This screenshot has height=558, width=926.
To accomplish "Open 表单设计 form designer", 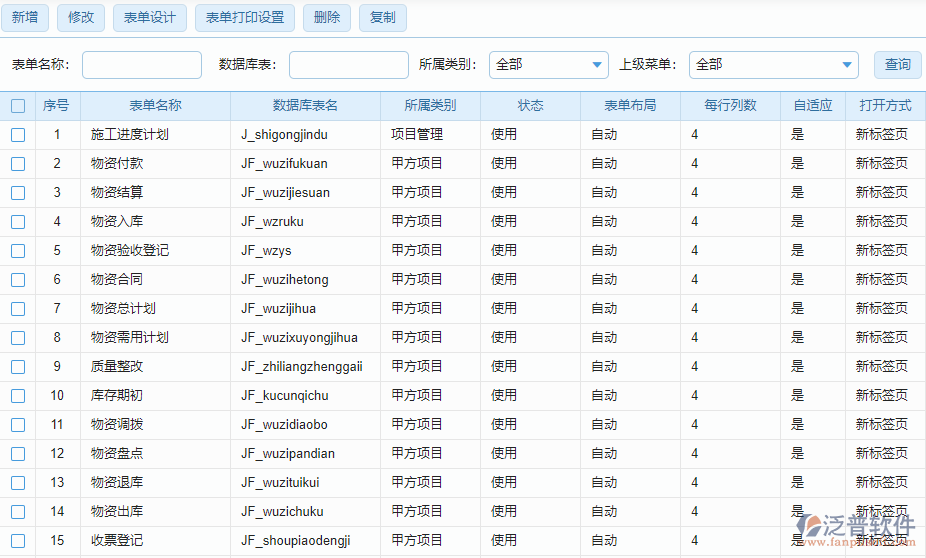I will tap(149, 18).
